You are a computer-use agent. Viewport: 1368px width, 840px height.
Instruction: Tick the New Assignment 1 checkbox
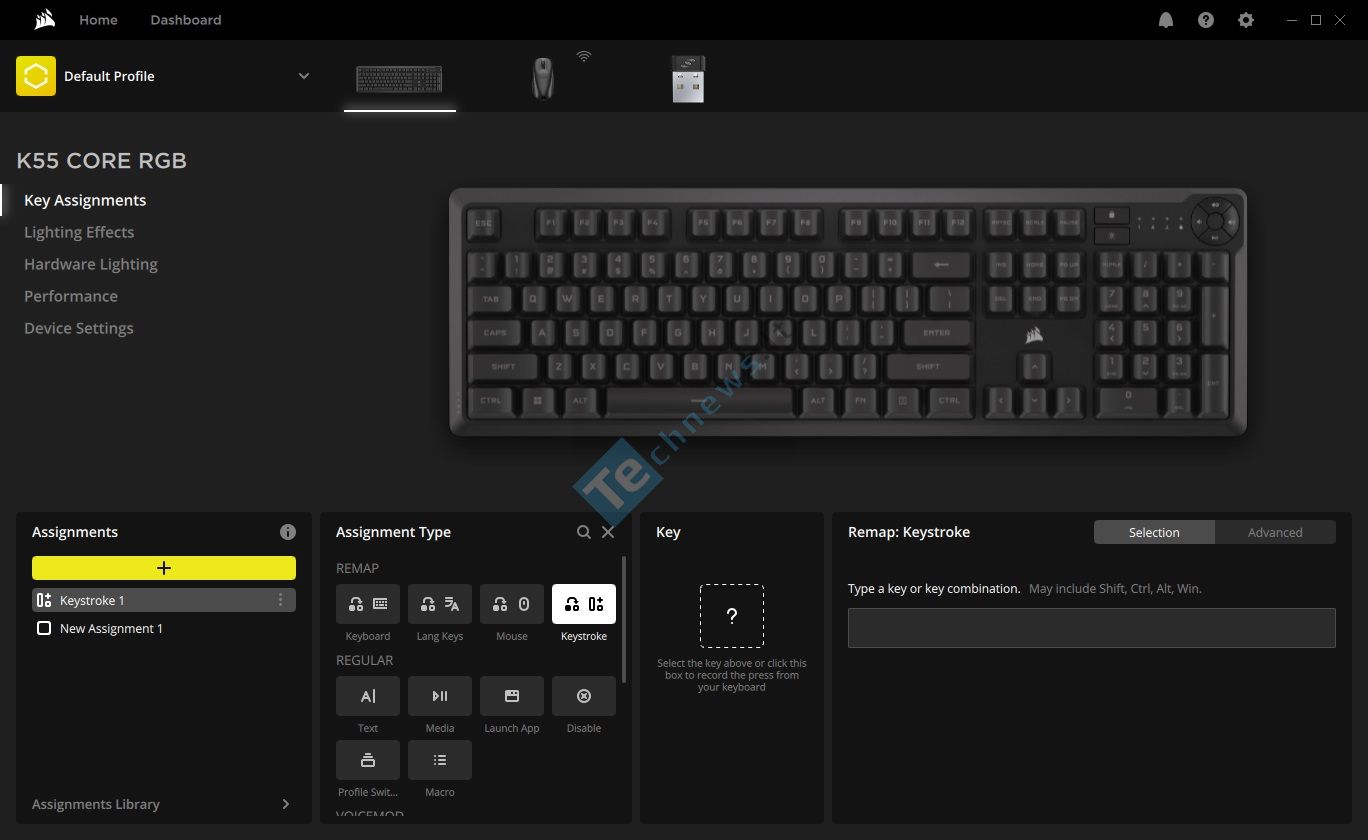point(43,628)
